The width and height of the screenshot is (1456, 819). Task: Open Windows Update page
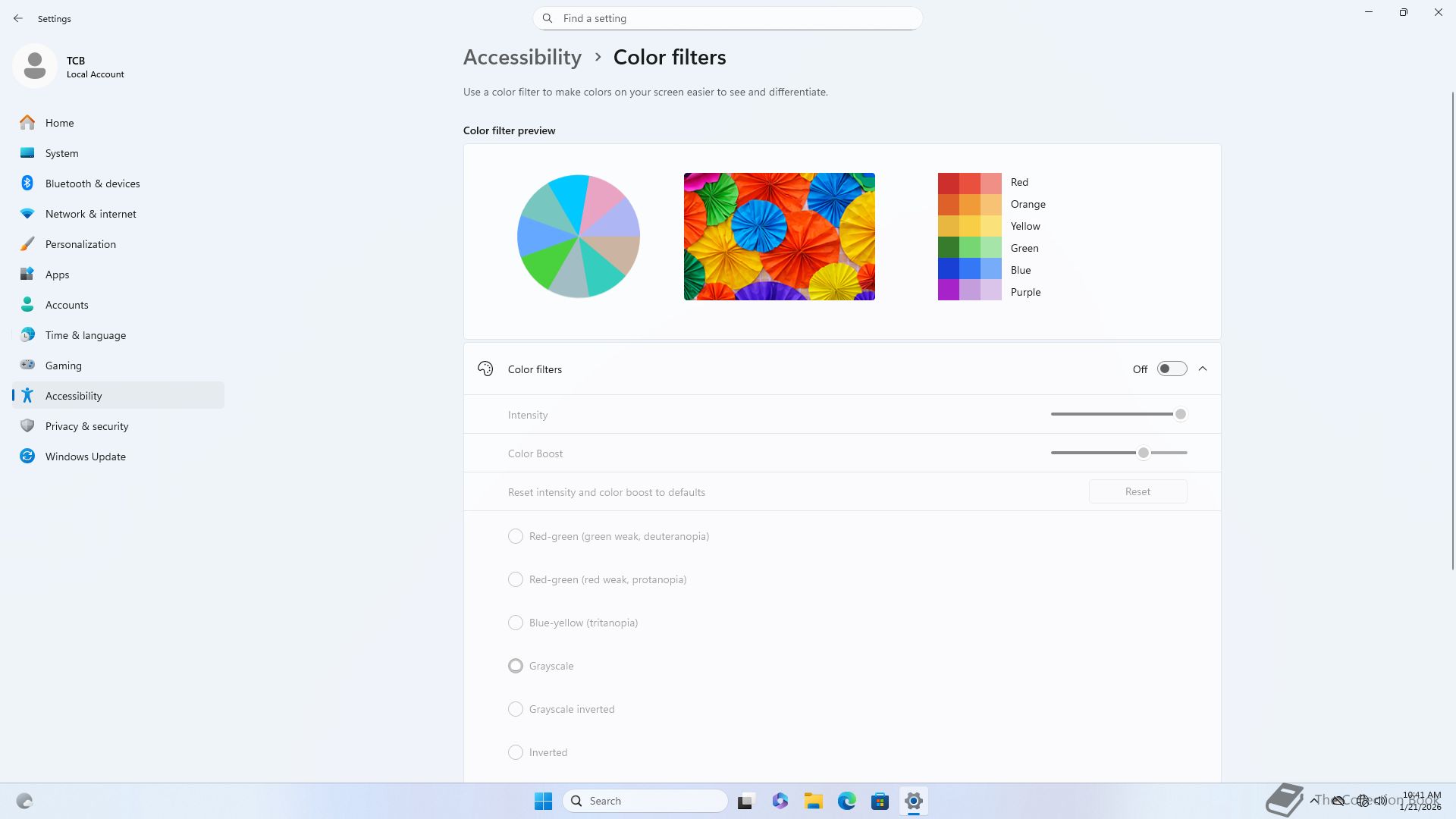tap(85, 457)
